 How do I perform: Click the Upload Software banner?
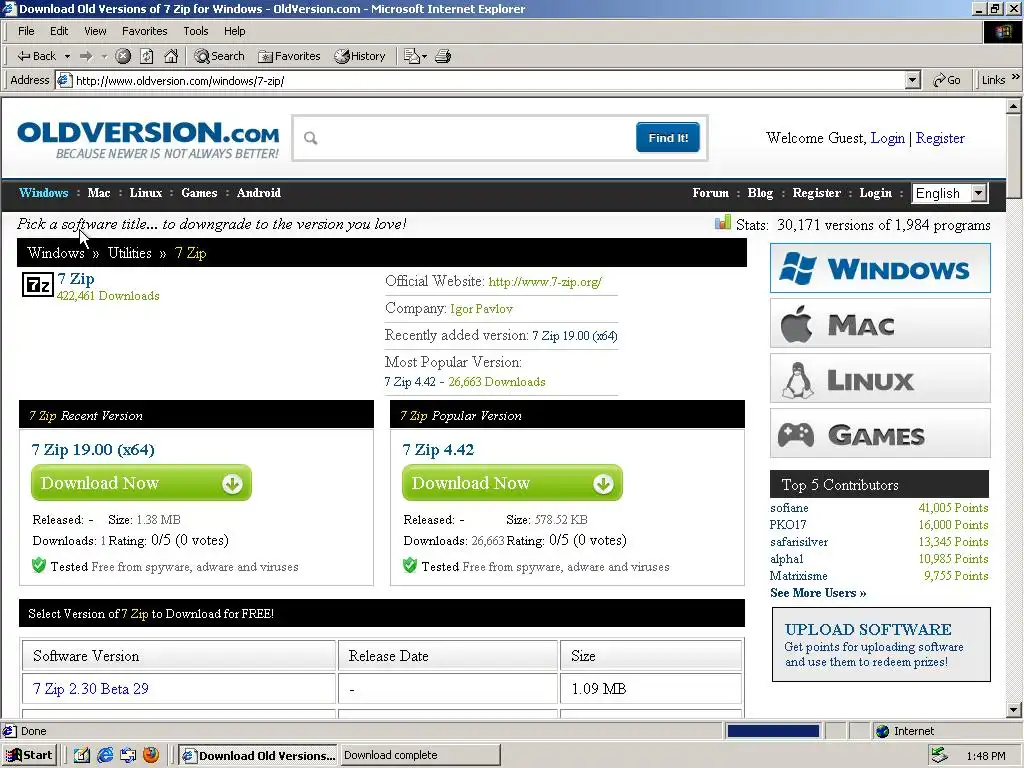[881, 645]
